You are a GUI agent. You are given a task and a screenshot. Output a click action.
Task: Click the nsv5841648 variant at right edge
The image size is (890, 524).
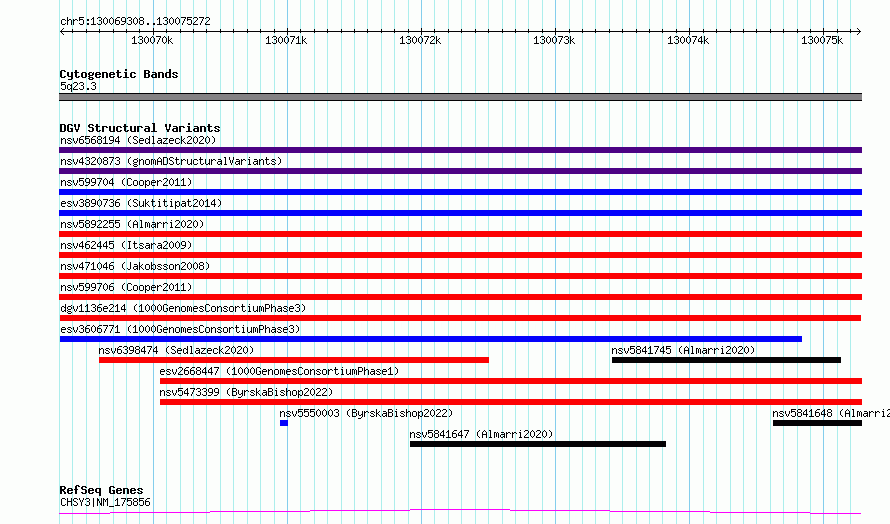817,423
